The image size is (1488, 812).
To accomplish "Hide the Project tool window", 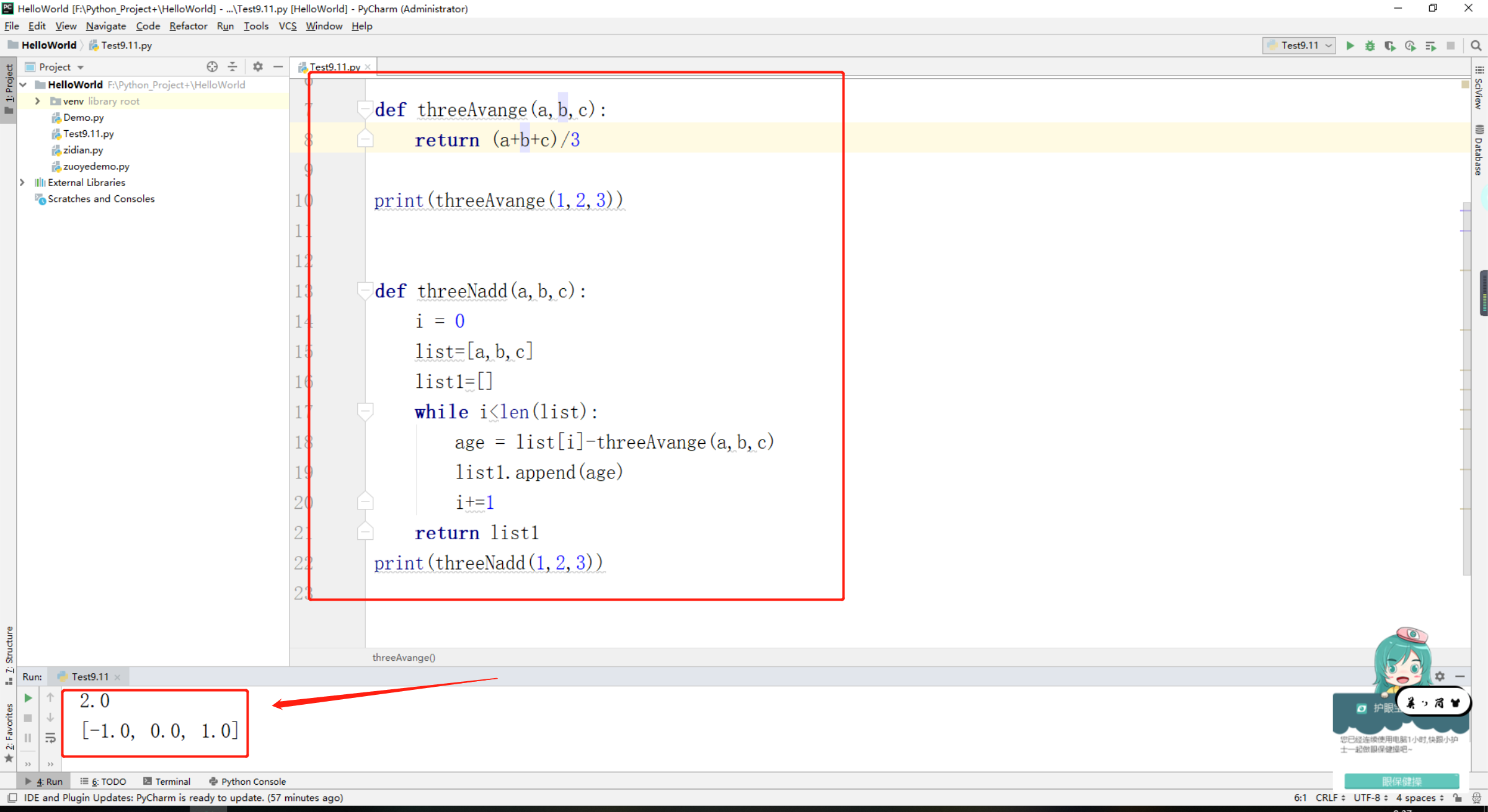I will click(x=278, y=66).
